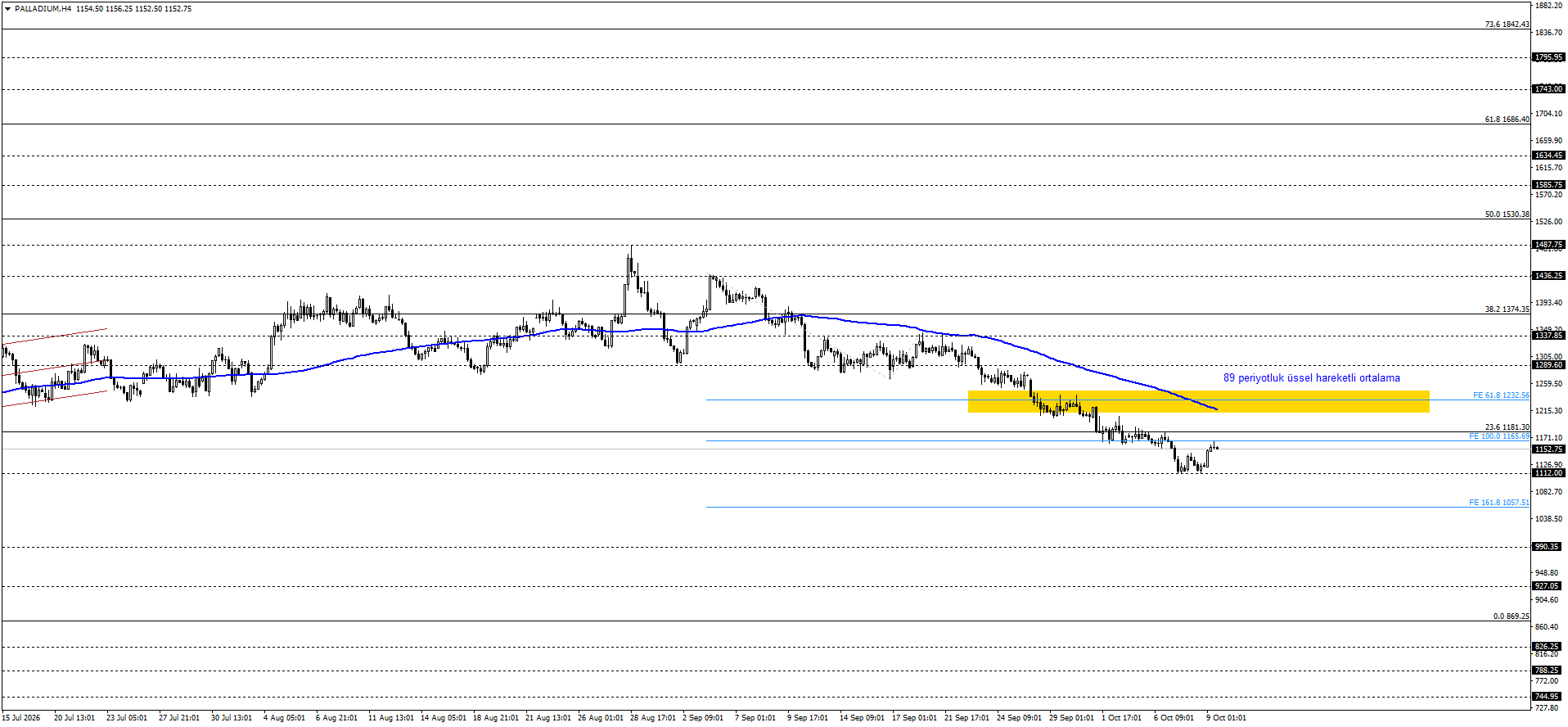This screenshot has width=1568, height=727.
Task: Click the 1743.00 price level tag
Action: tap(1548, 88)
